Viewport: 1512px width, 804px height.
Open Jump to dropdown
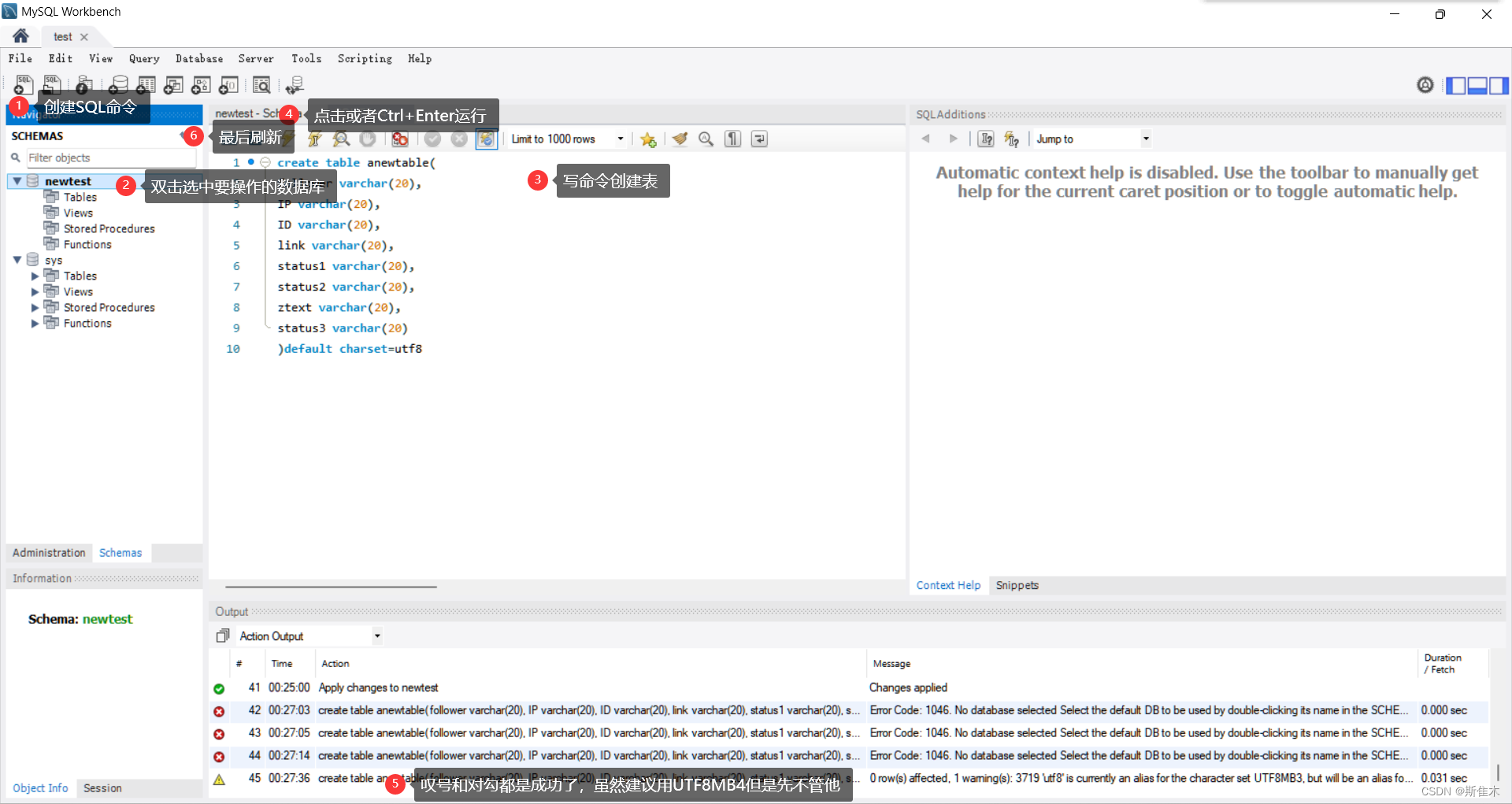pos(1146,139)
